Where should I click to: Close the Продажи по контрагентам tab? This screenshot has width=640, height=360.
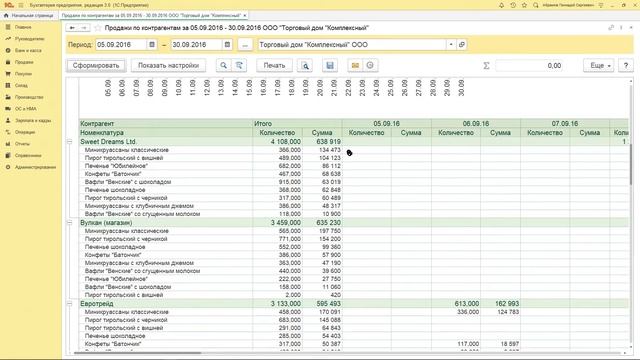(244, 16)
